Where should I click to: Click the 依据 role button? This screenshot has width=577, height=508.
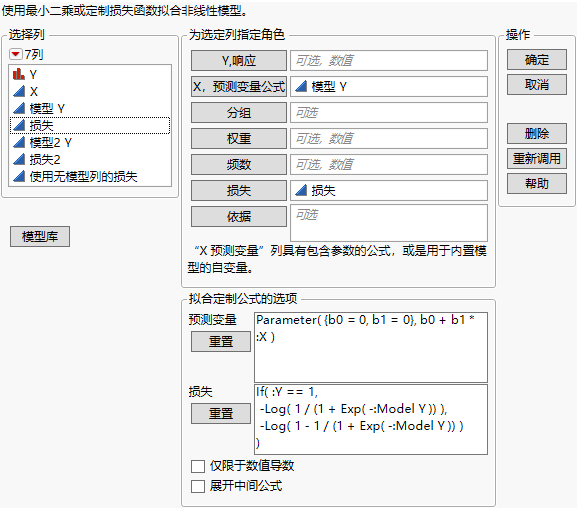point(239,216)
